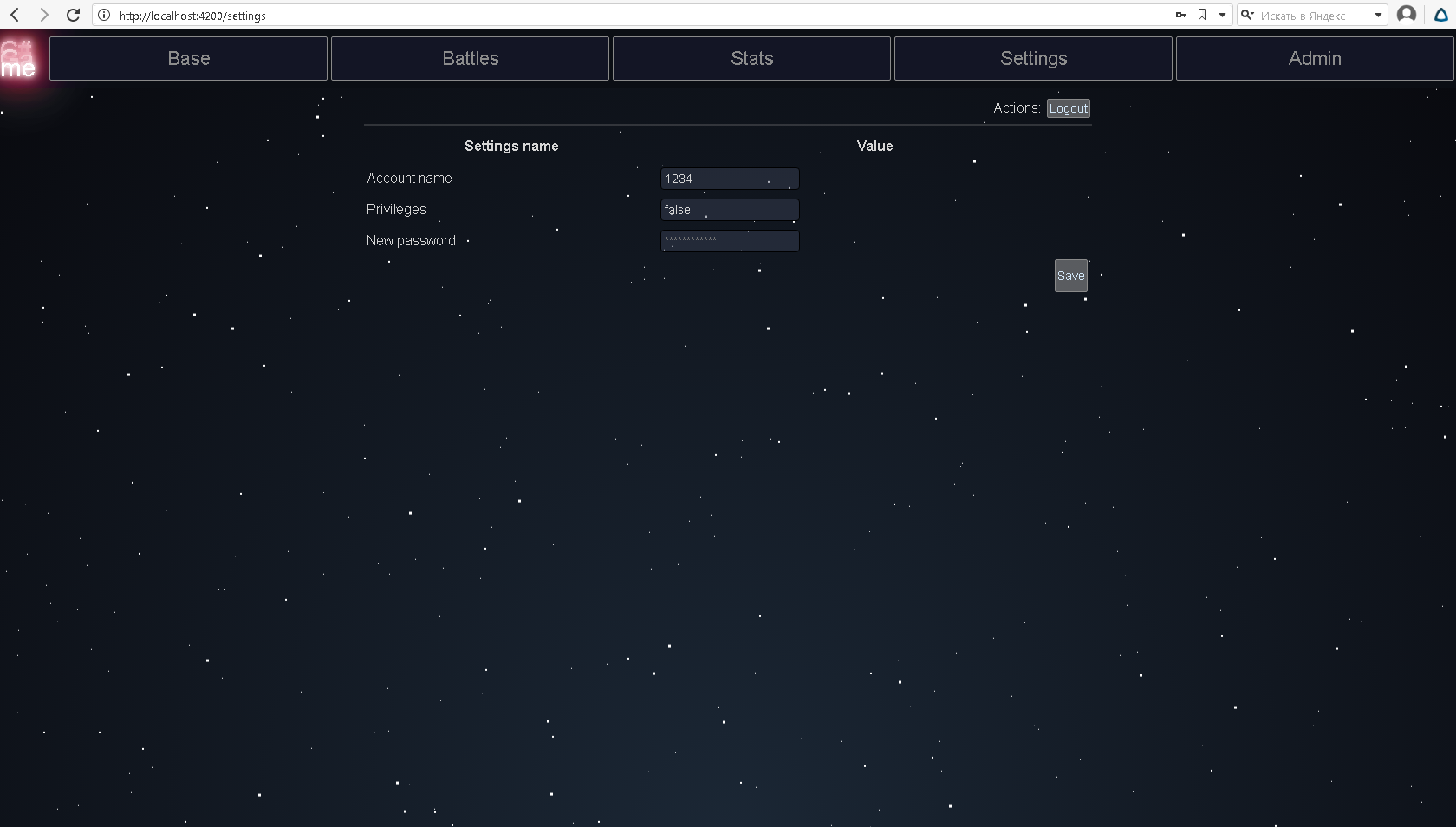Click the glowing game logo
This screenshot has width=1456, height=827.
tap(18, 59)
